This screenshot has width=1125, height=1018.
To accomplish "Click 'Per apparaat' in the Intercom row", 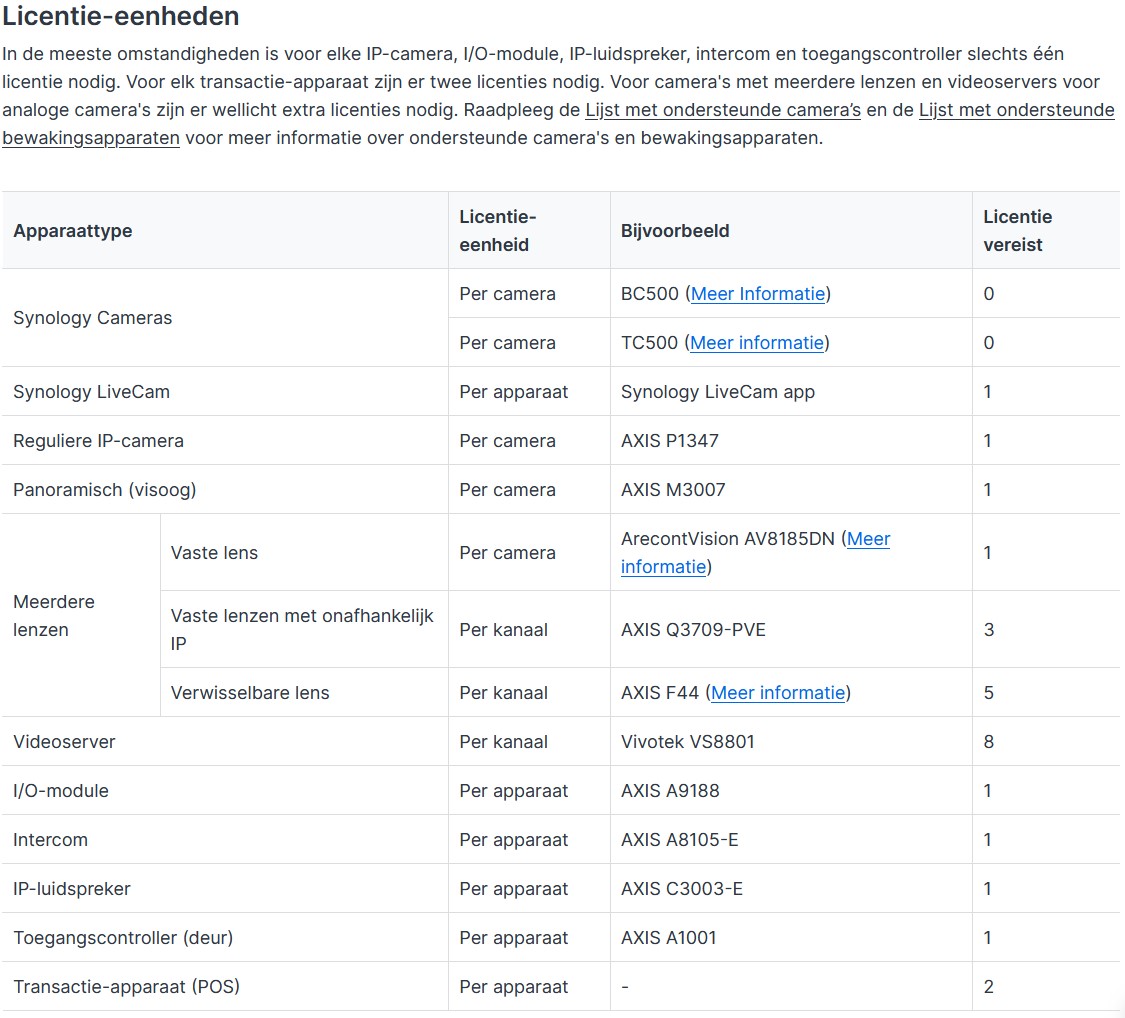I will pyautogui.click(x=514, y=840).
